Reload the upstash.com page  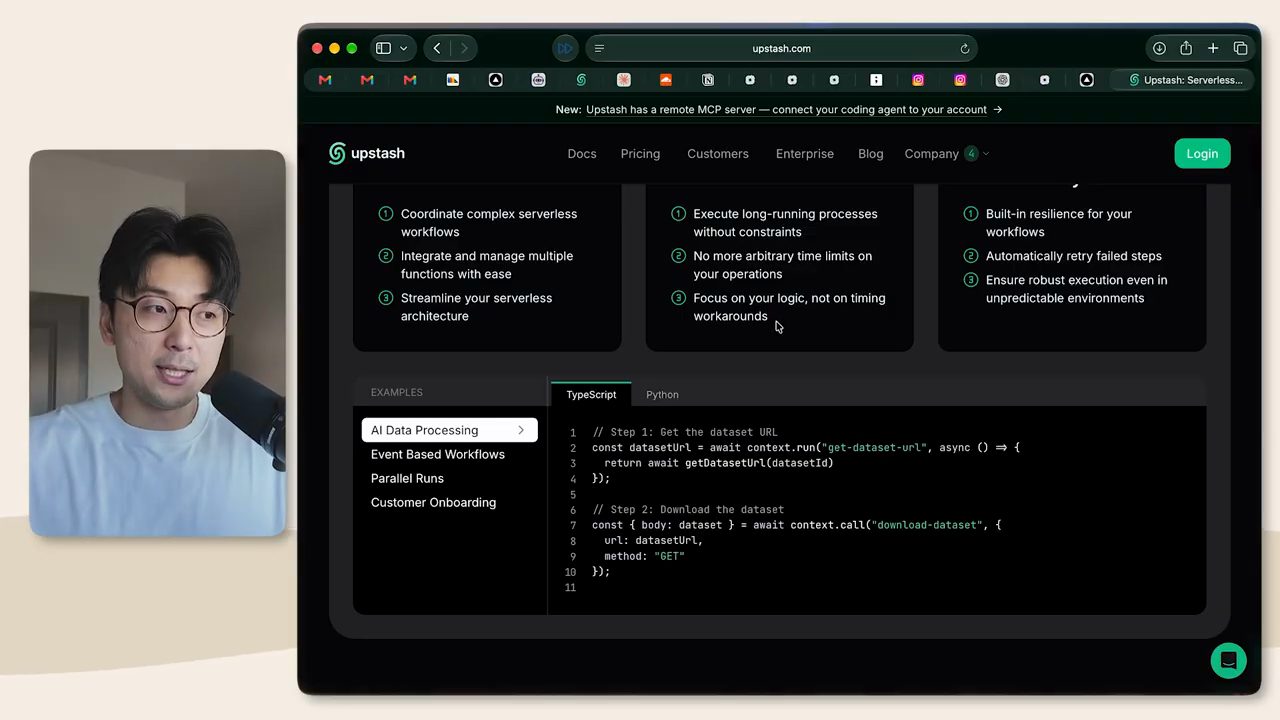pos(965,48)
